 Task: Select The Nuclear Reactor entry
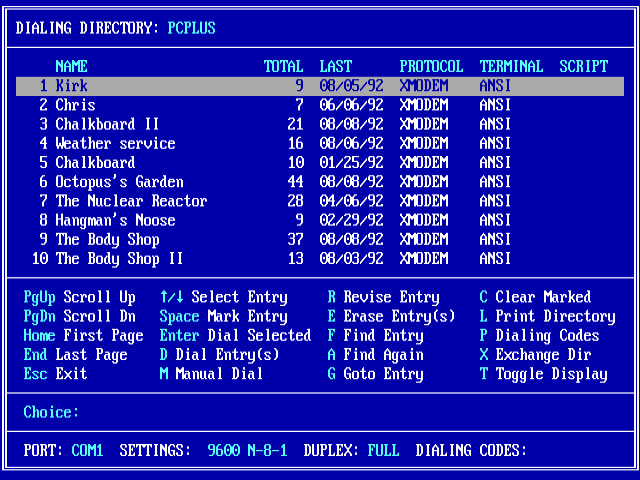(320, 201)
